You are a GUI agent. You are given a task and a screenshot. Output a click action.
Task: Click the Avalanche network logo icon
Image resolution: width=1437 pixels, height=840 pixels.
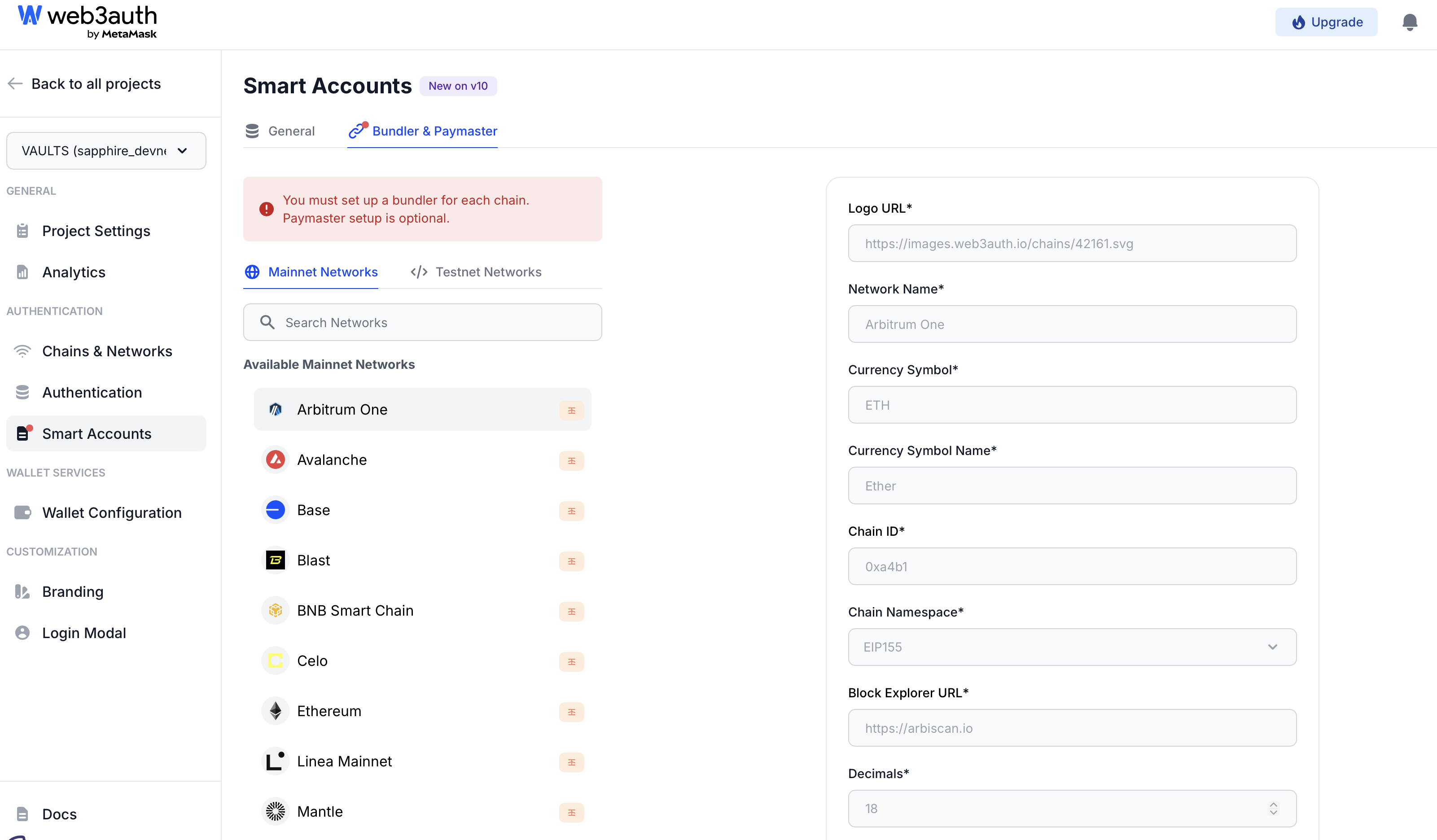(276, 459)
